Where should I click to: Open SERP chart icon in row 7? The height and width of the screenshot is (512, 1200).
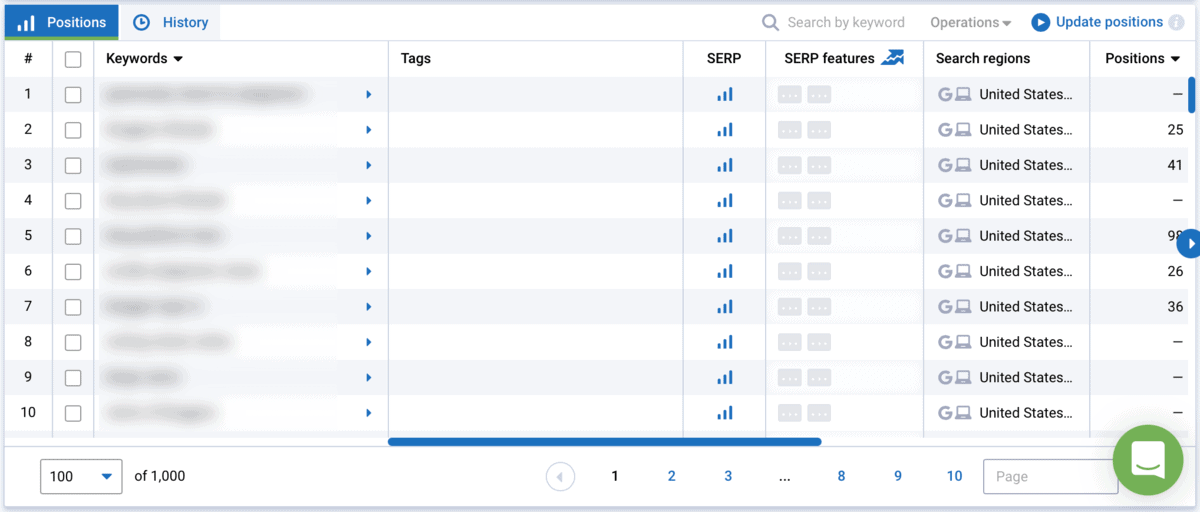click(x=724, y=307)
